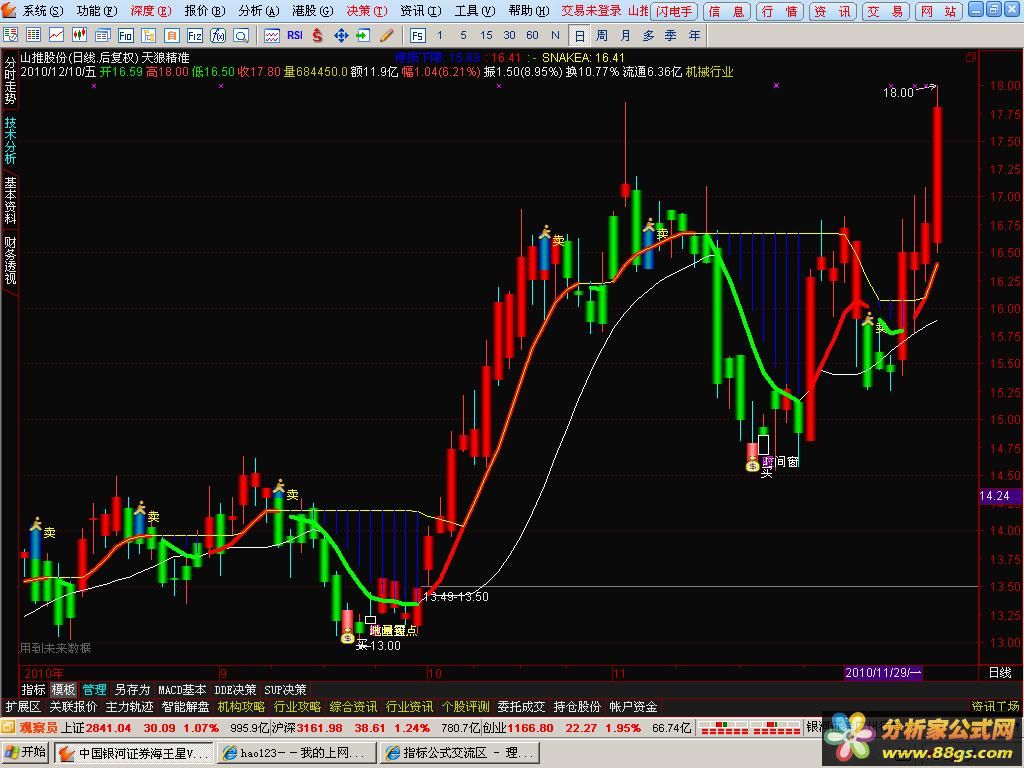This screenshot has height=768, width=1024.
Task: Click the stock search magnifier icon
Action: pyautogui.click(x=241, y=35)
